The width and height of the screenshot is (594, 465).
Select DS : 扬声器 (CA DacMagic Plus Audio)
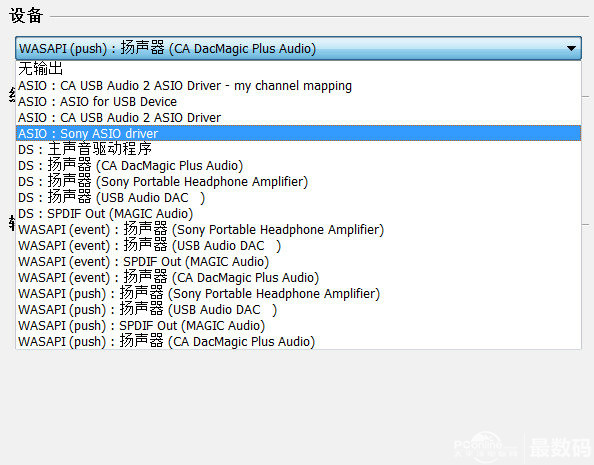(x=299, y=166)
